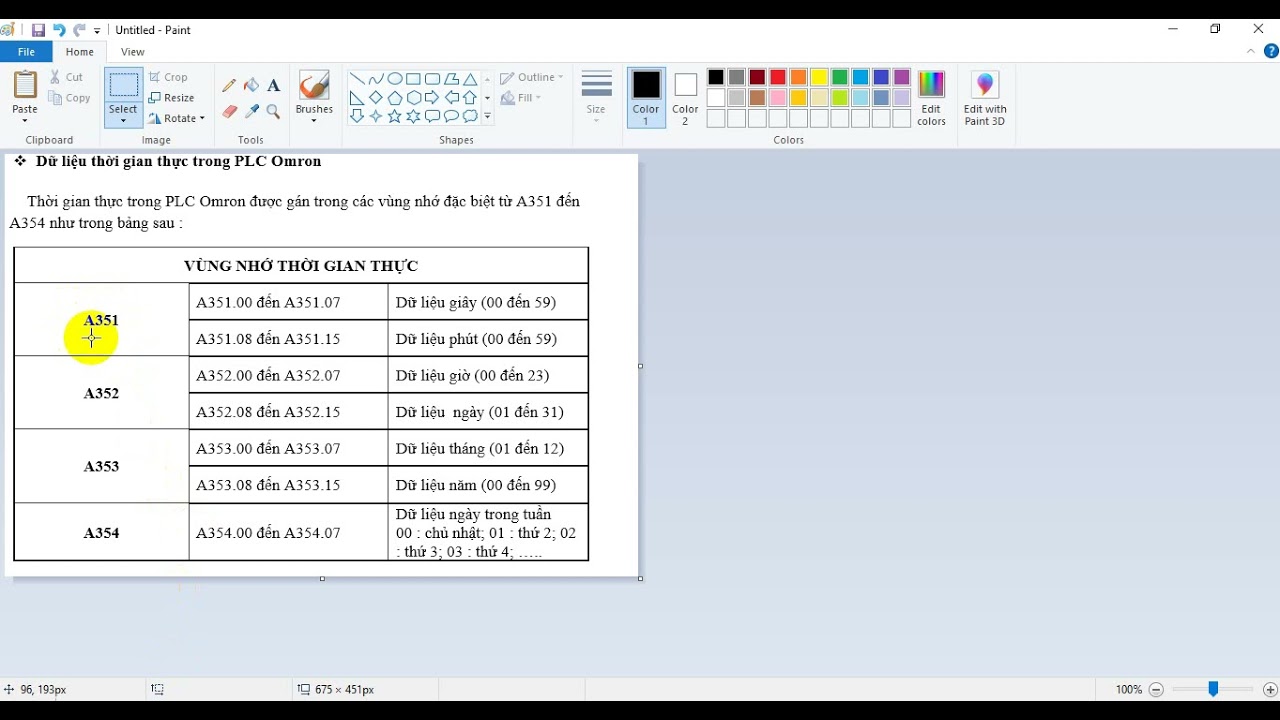The width and height of the screenshot is (1280, 720).
Task: Open Customize Quick Access Toolbar dropdown
Action: tap(97, 31)
